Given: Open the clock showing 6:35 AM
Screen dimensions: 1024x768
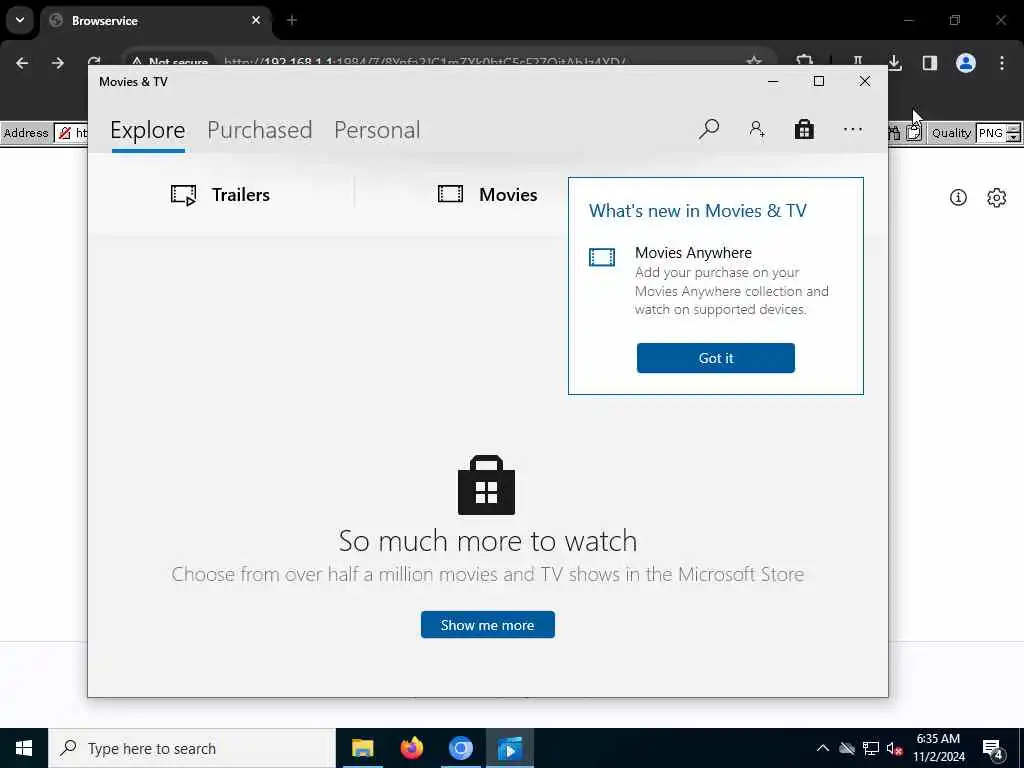Looking at the screenshot, I should coord(938,748).
